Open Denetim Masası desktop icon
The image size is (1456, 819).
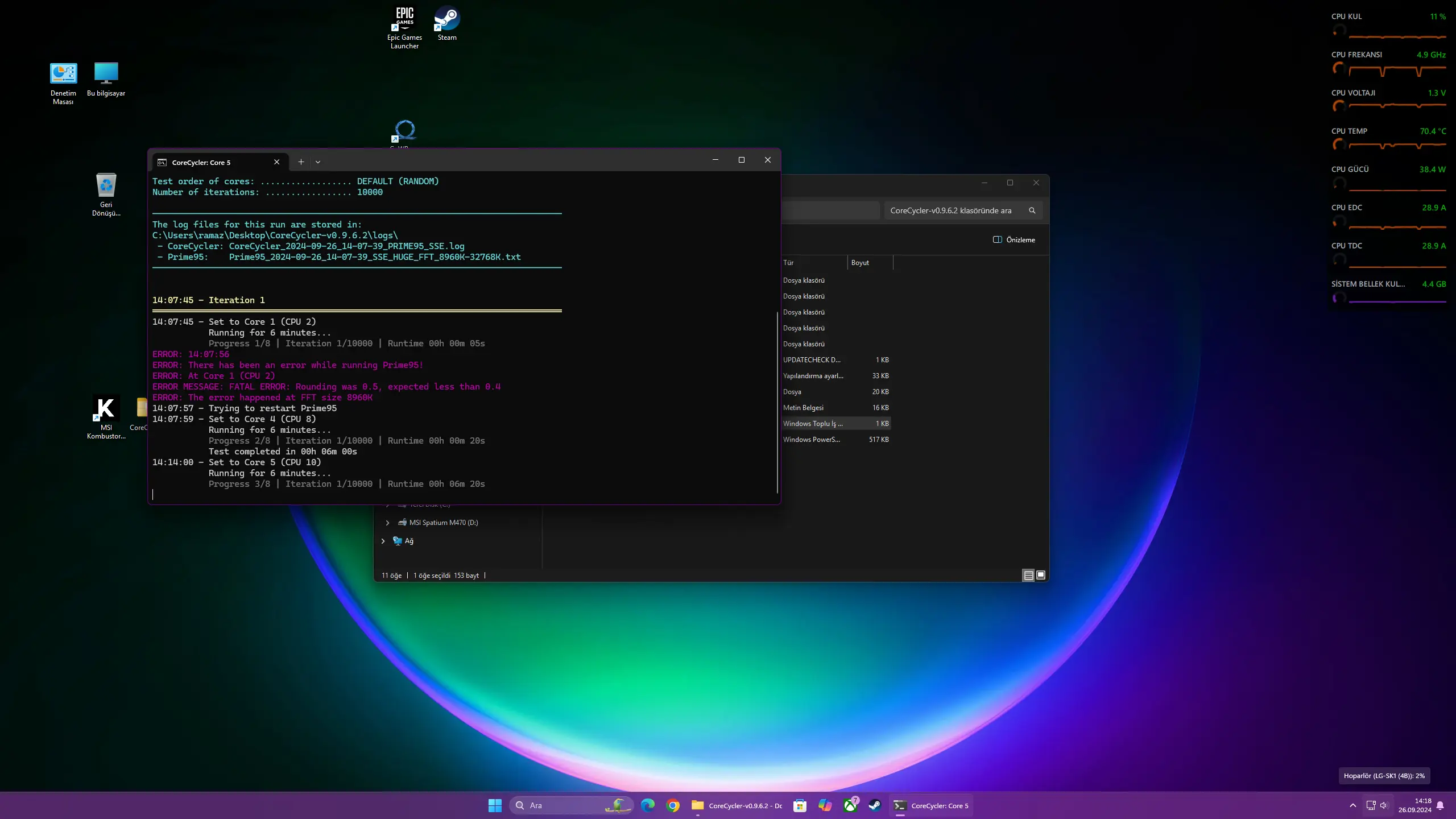(63, 84)
